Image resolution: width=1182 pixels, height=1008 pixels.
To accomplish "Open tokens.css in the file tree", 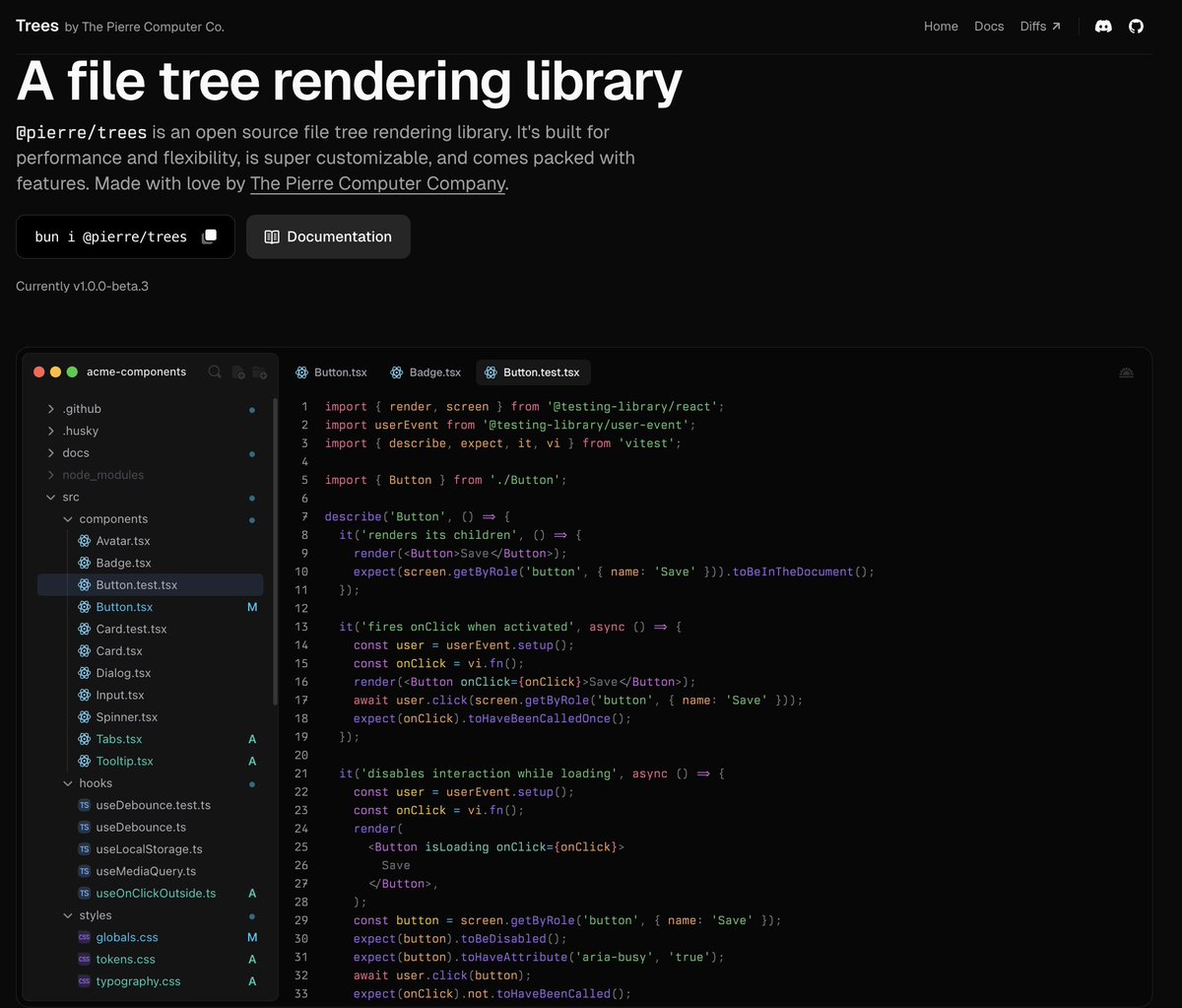I will coord(150,960).
